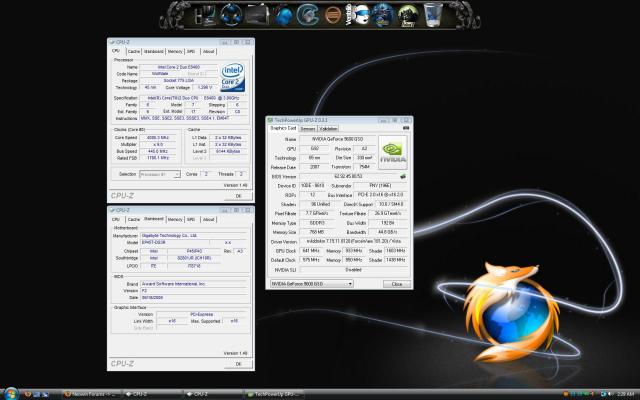
Task: Click the BIOS Version field in GPU-Z
Action: [x=349, y=176]
